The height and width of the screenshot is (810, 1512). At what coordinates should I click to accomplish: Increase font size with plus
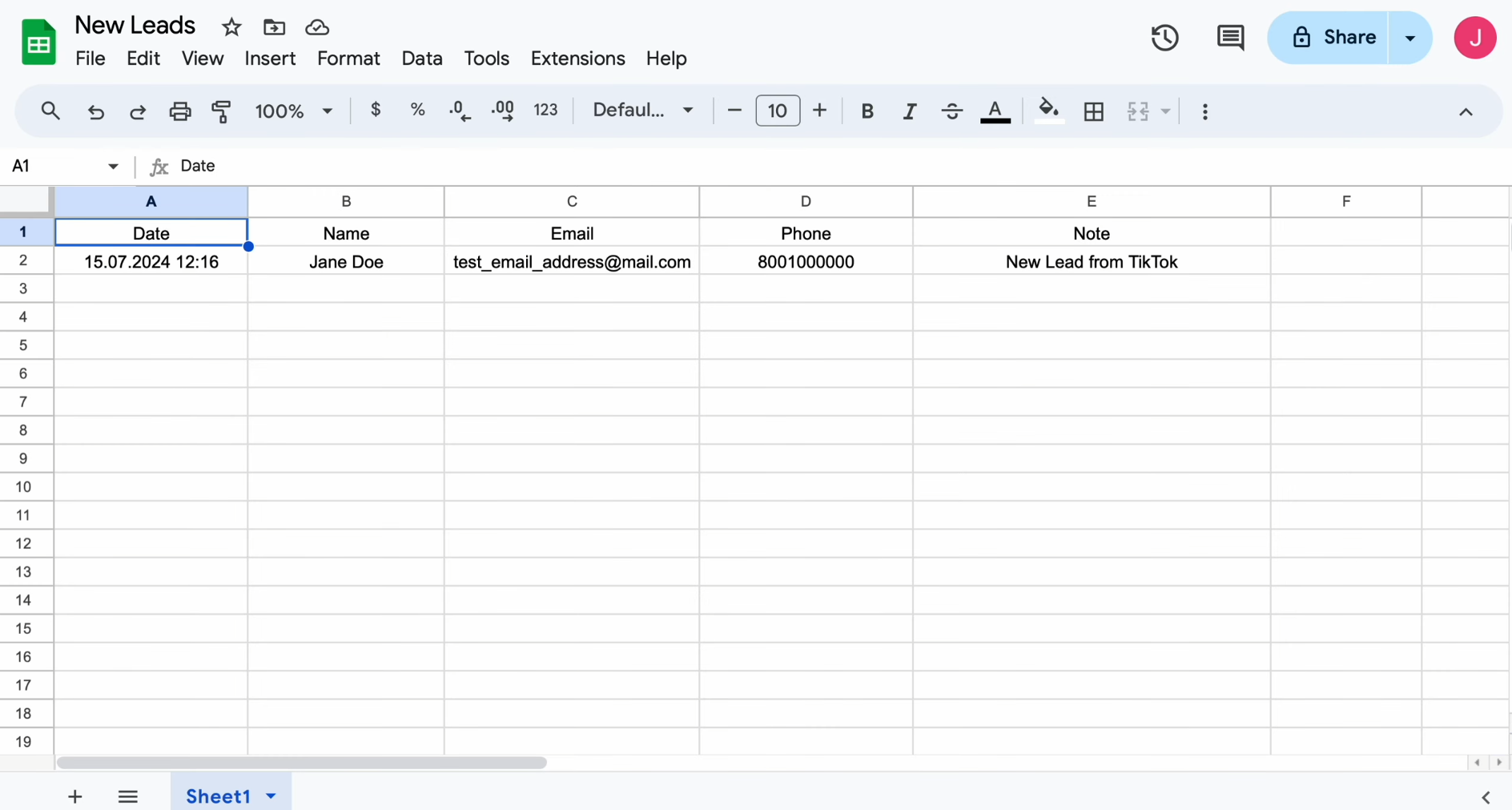click(x=819, y=111)
